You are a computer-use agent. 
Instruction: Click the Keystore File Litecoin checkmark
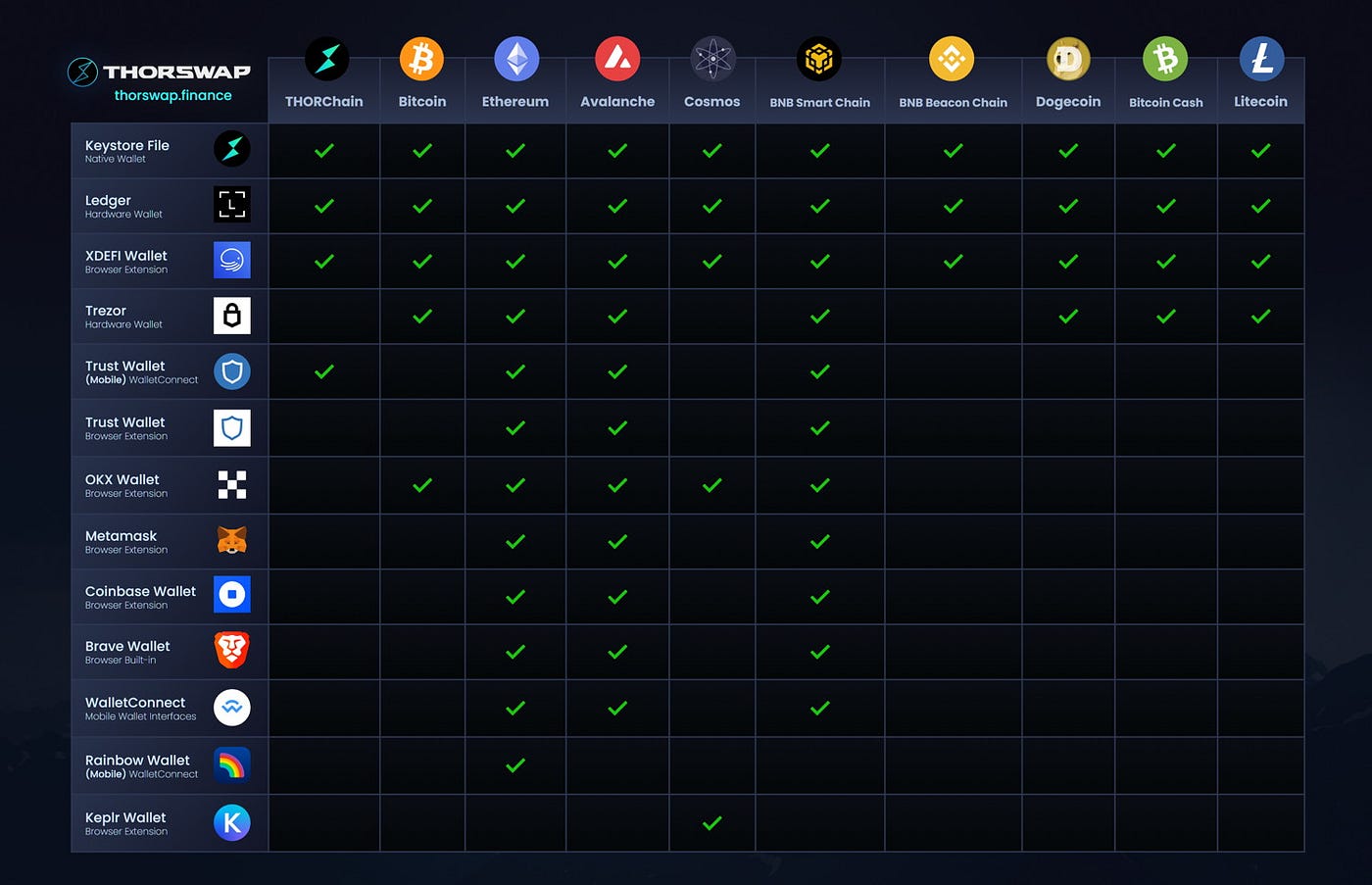click(1261, 150)
